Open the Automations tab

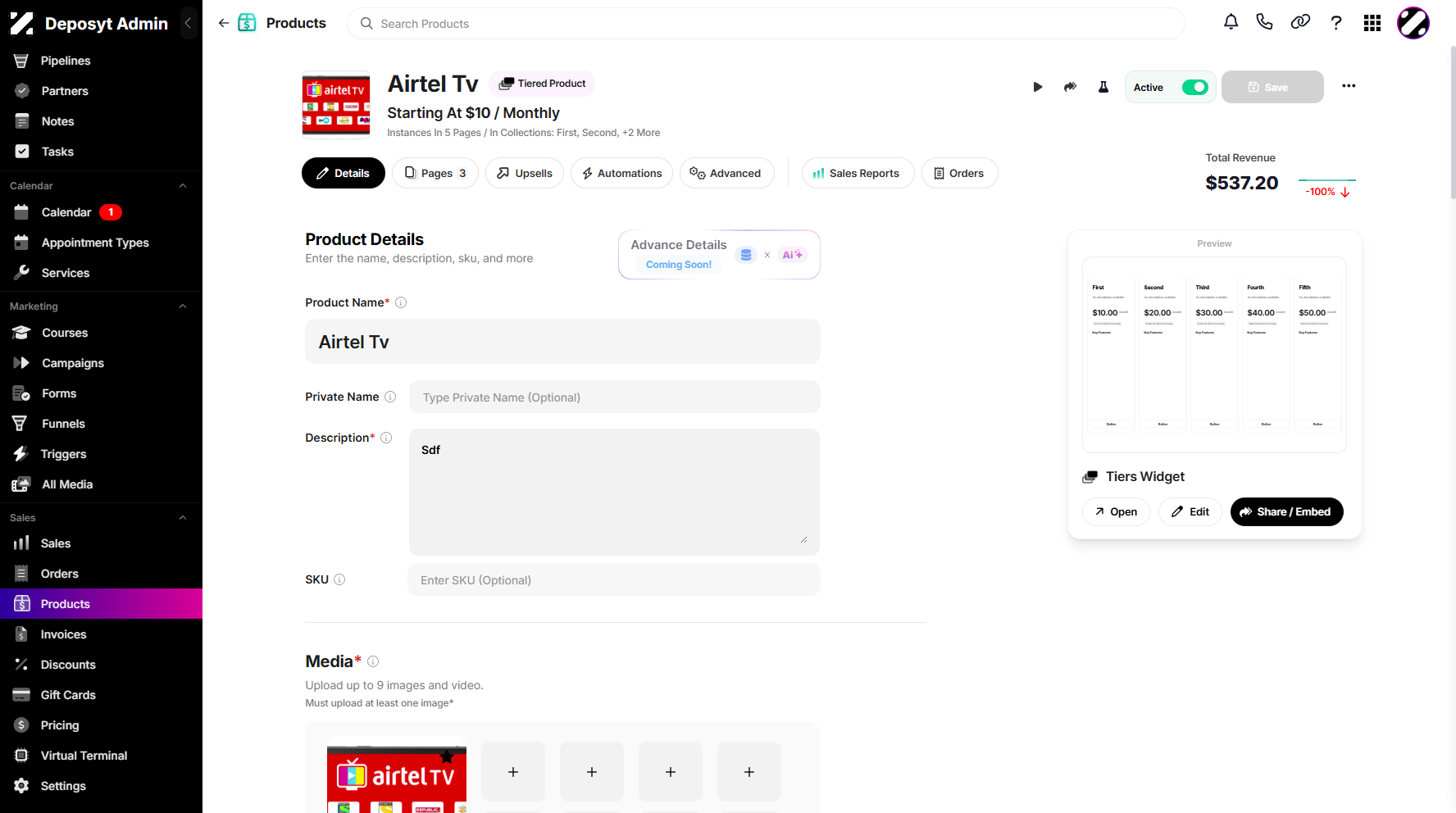pyautogui.click(x=621, y=173)
